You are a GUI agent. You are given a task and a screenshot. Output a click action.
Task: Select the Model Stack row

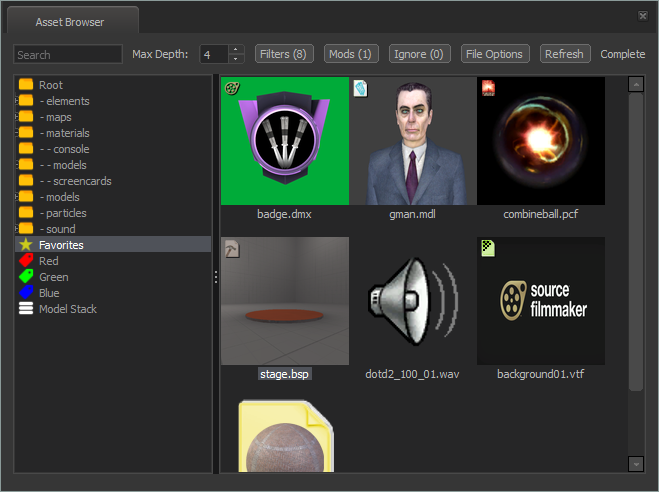(113, 309)
